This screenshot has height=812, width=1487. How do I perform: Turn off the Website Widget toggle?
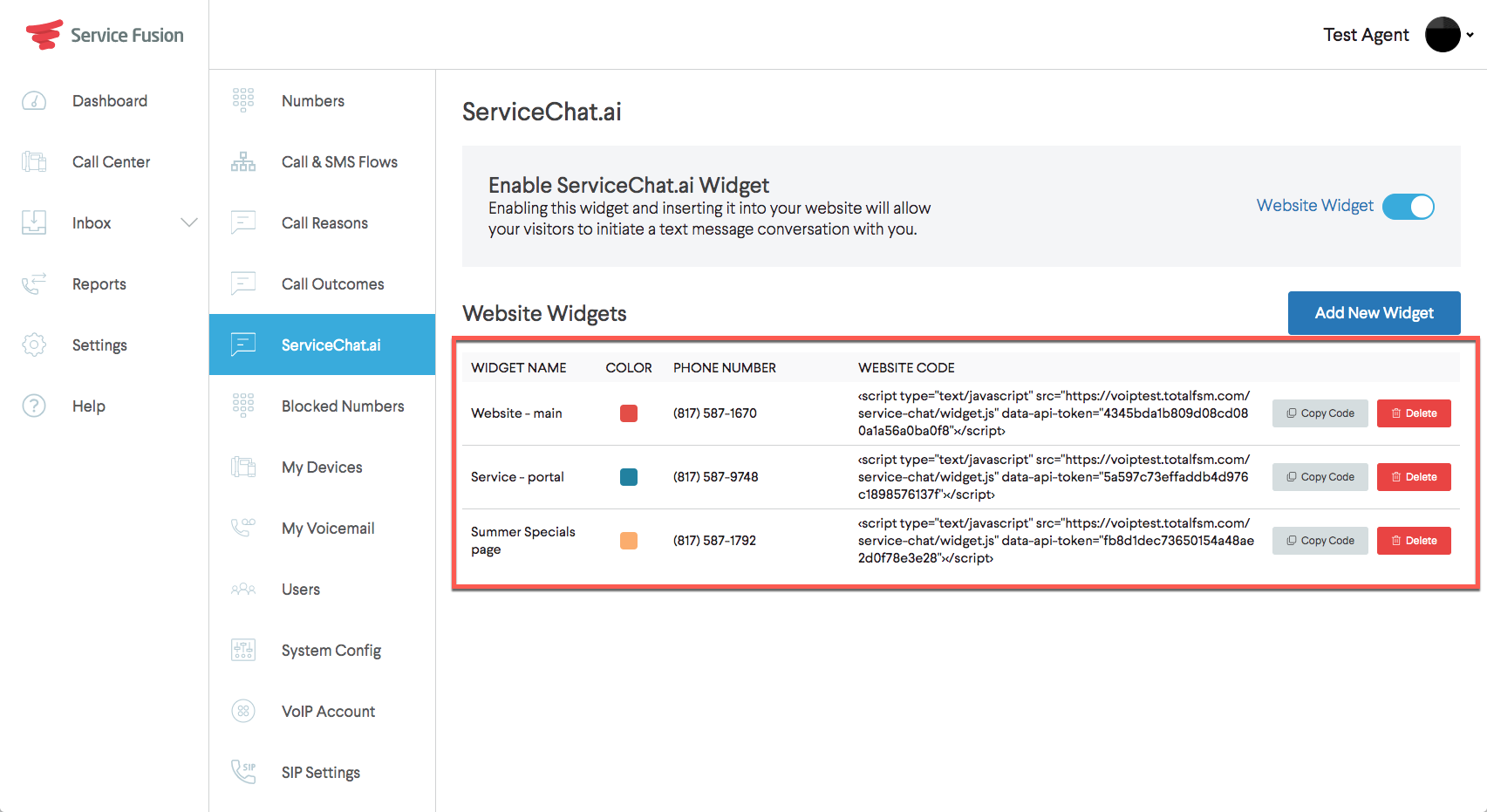tap(1409, 207)
